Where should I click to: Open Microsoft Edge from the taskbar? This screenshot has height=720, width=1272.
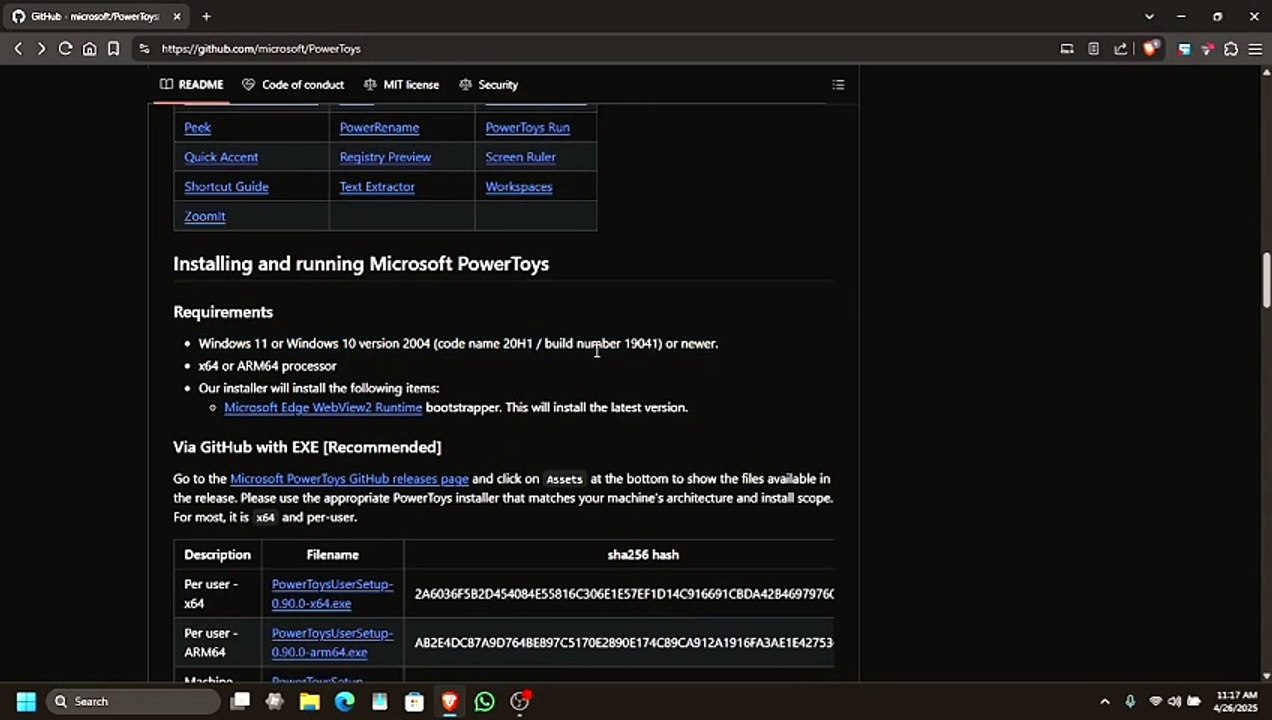tap(344, 701)
